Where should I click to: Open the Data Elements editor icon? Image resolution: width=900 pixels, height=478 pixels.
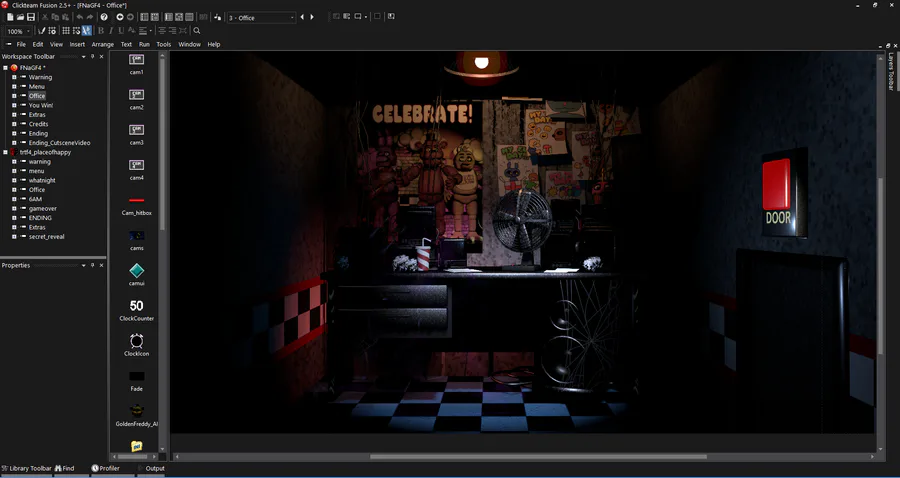189,17
